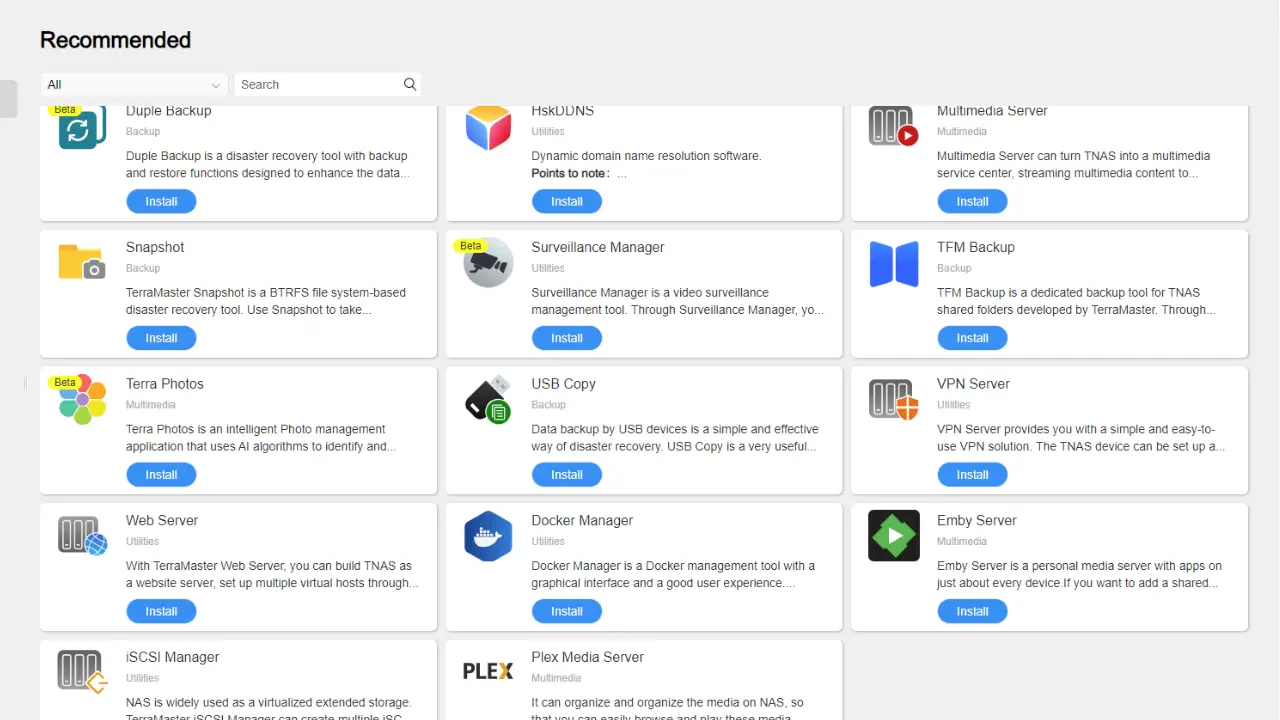
Task: Install Snapshot
Action: (x=161, y=338)
